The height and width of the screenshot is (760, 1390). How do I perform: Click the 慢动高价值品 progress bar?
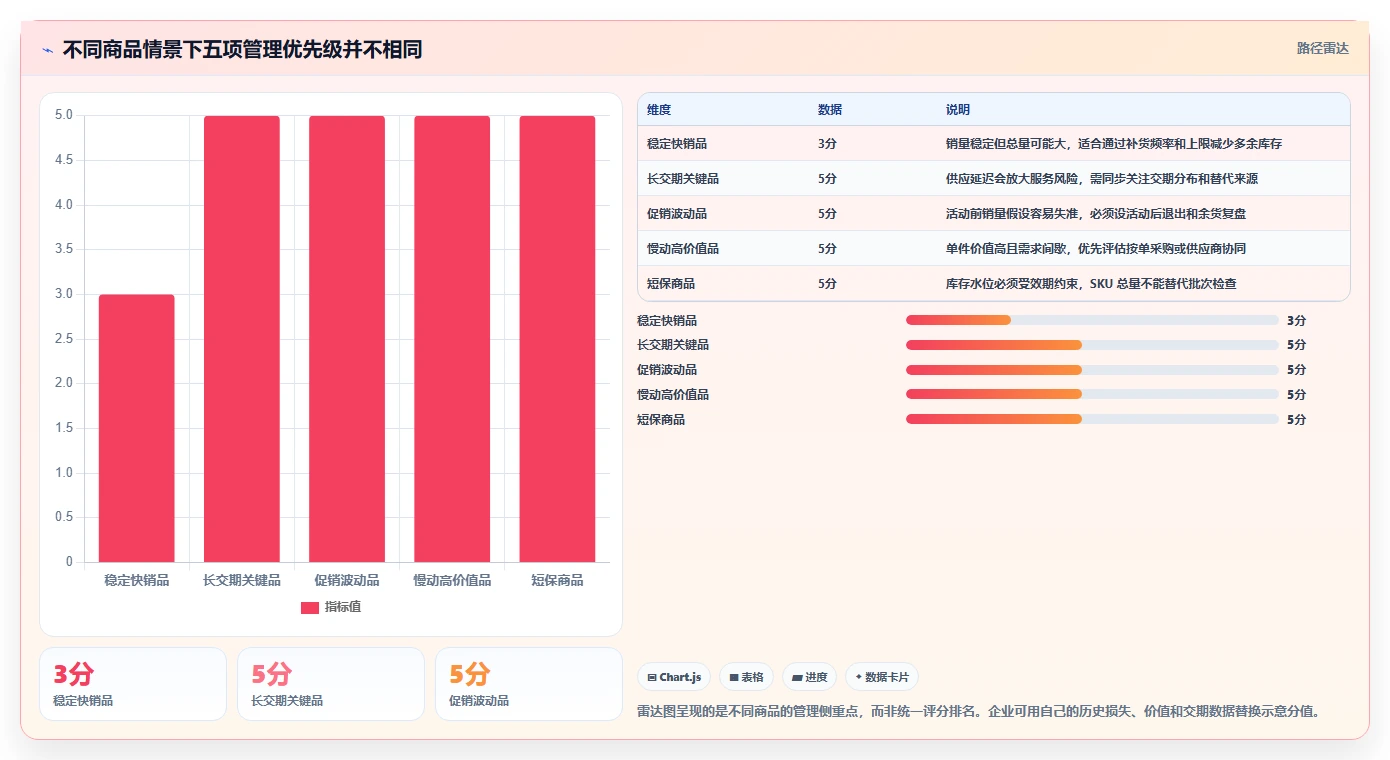click(1092, 394)
